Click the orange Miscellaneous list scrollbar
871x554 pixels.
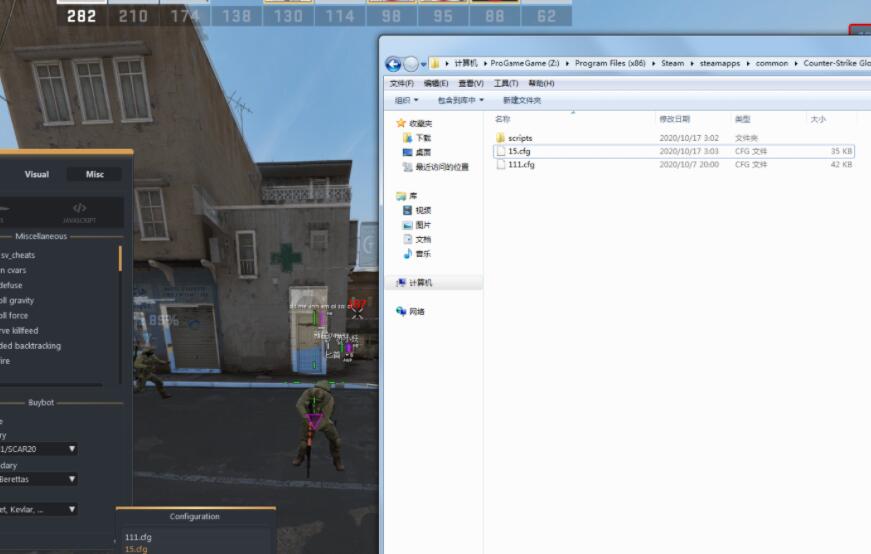coord(120,258)
